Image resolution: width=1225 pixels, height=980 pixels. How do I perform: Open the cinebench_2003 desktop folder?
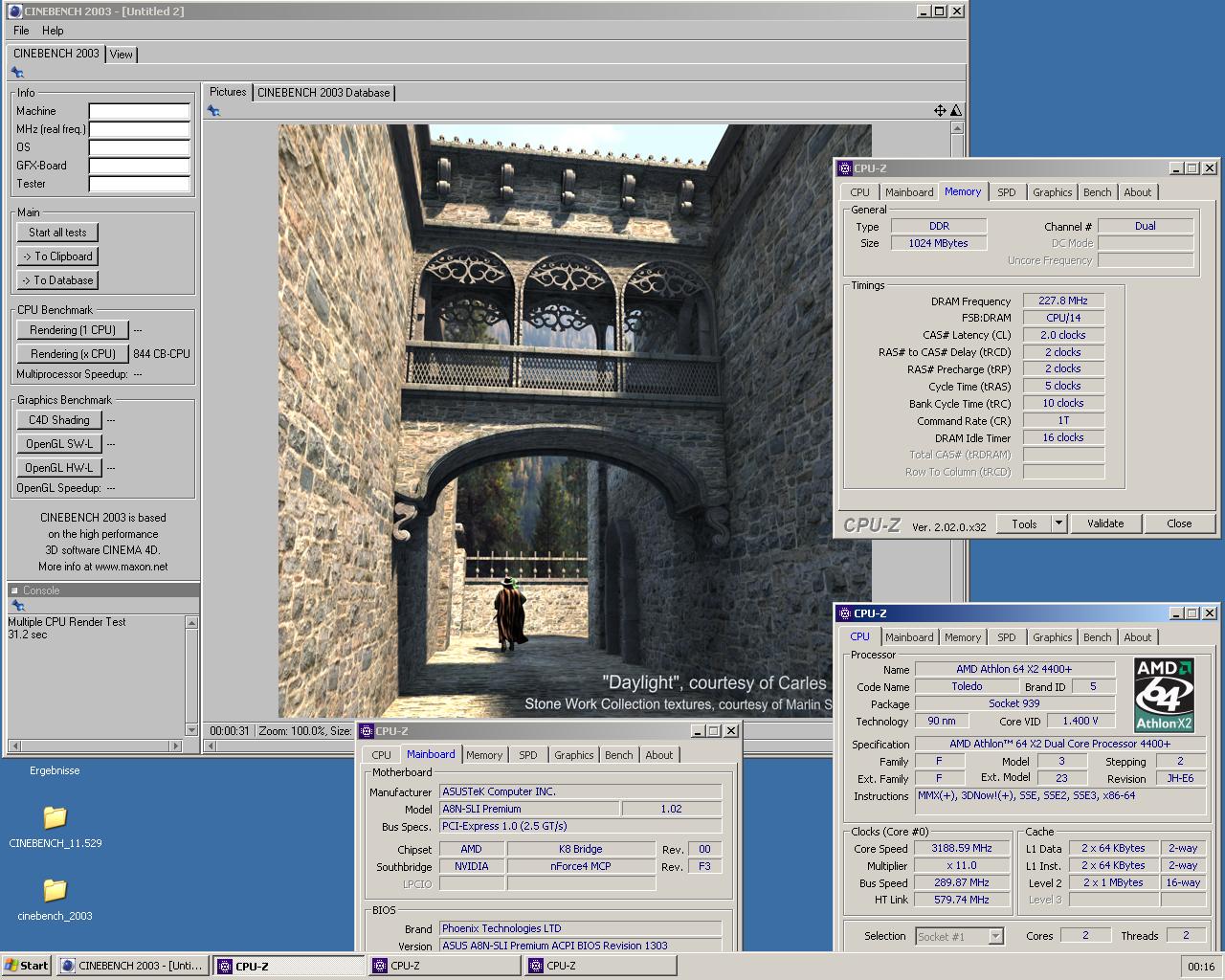pos(55,890)
